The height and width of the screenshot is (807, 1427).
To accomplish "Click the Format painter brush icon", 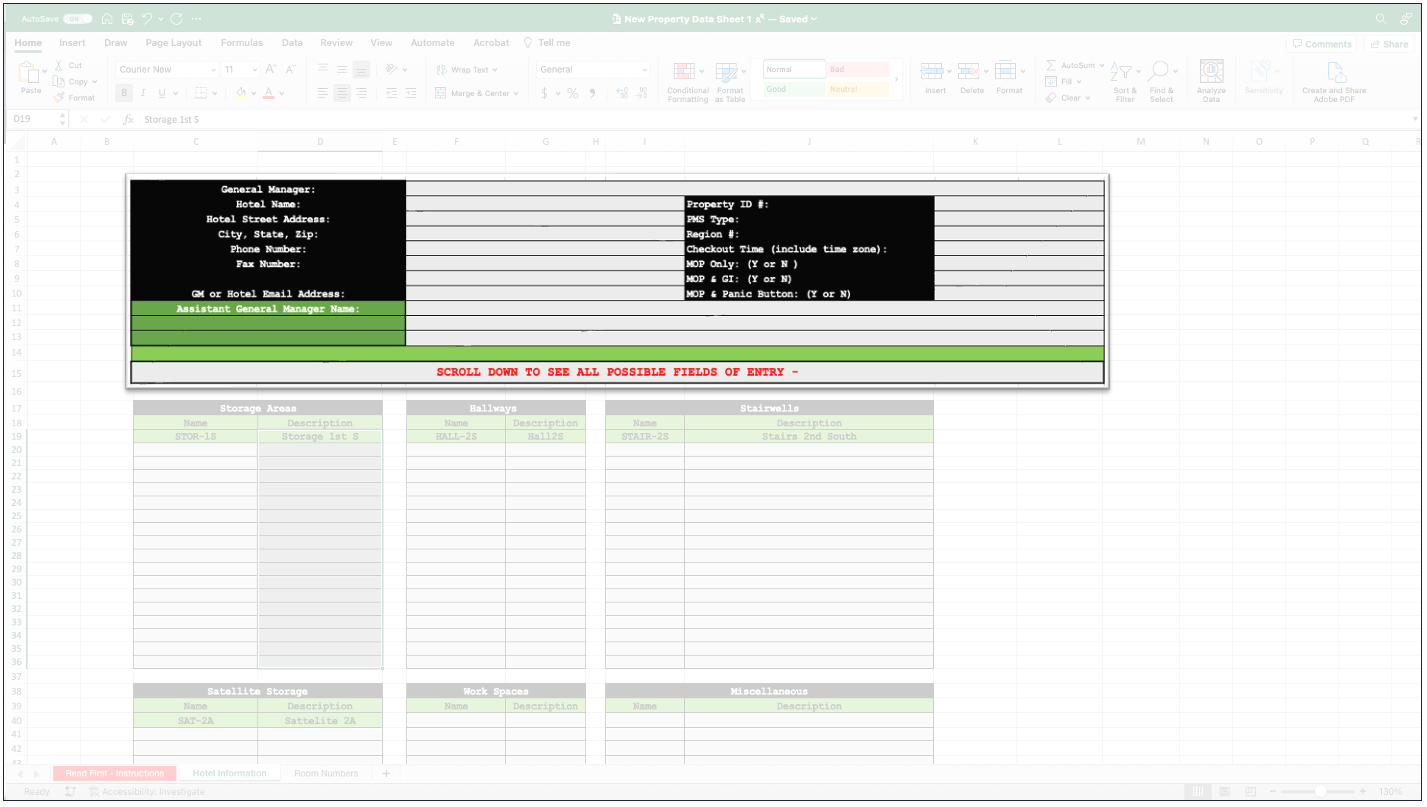I will [60, 98].
